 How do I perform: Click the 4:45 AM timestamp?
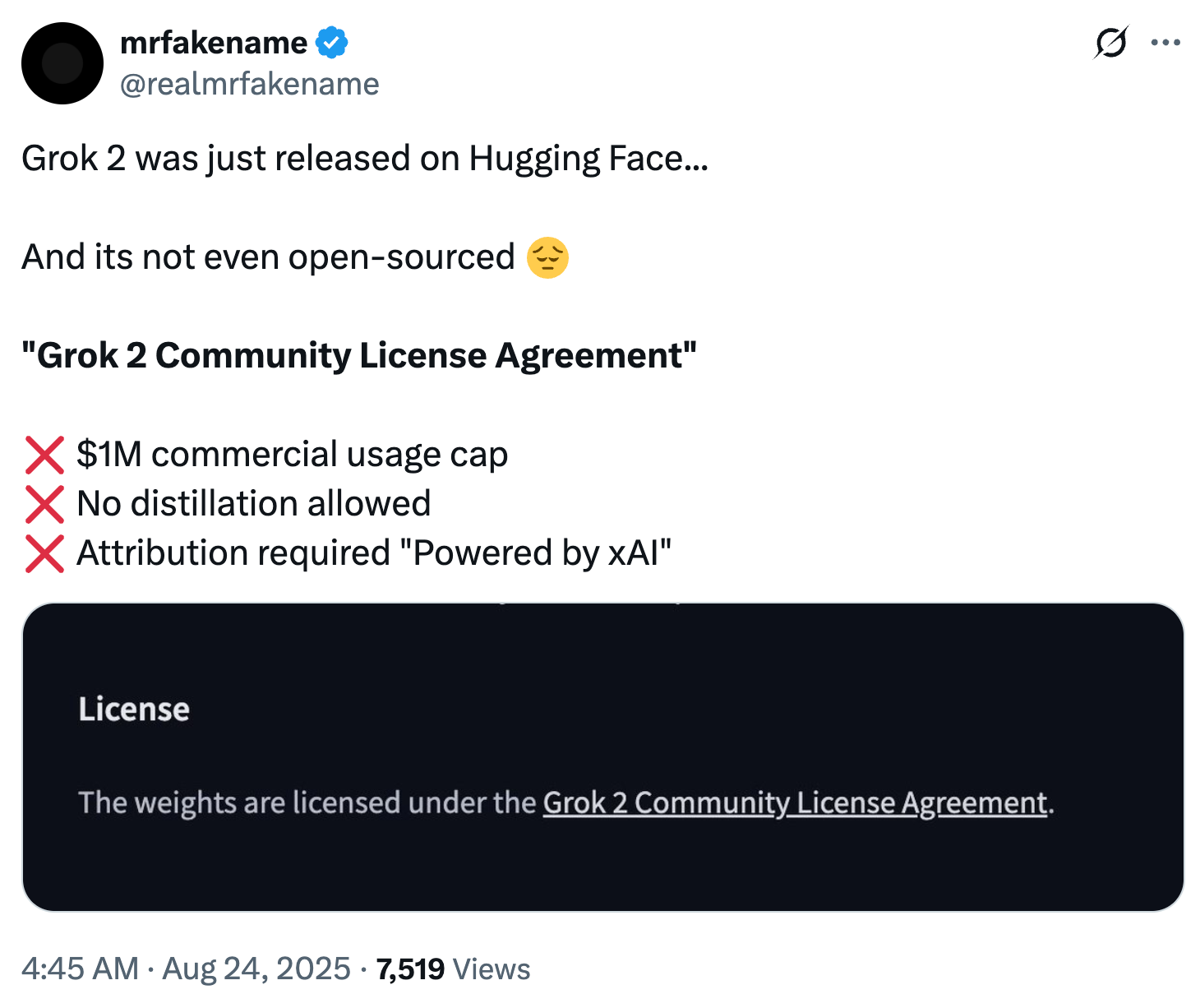coord(80,969)
